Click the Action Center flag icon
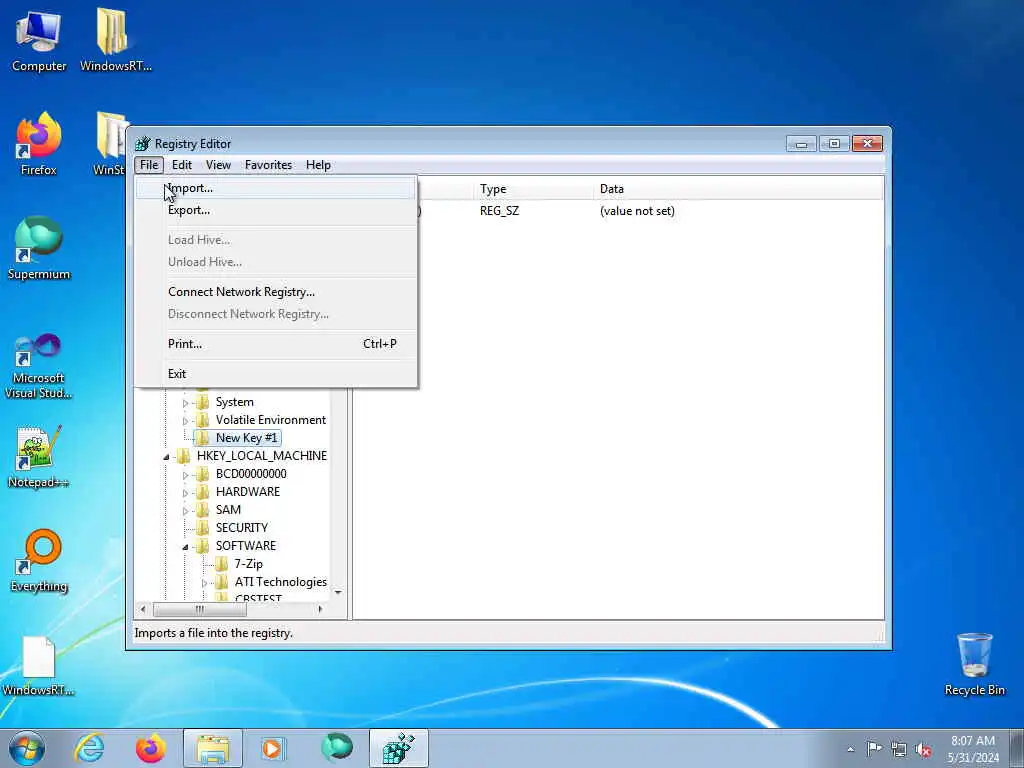Image resolution: width=1024 pixels, height=768 pixels. point(874,748)
